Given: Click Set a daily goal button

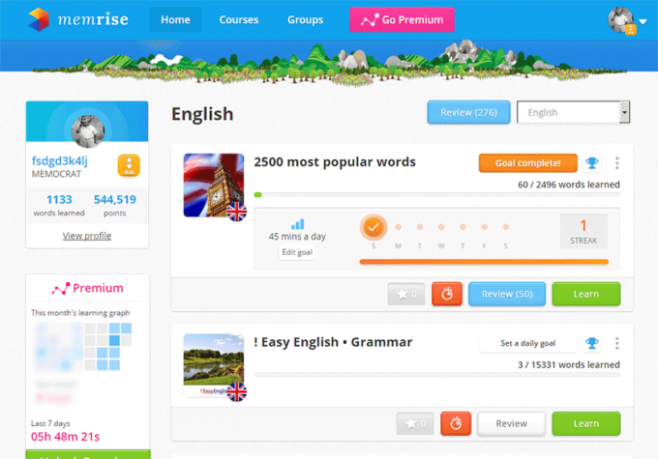Looking at the screenshot, I should click(x=528, y=343).
